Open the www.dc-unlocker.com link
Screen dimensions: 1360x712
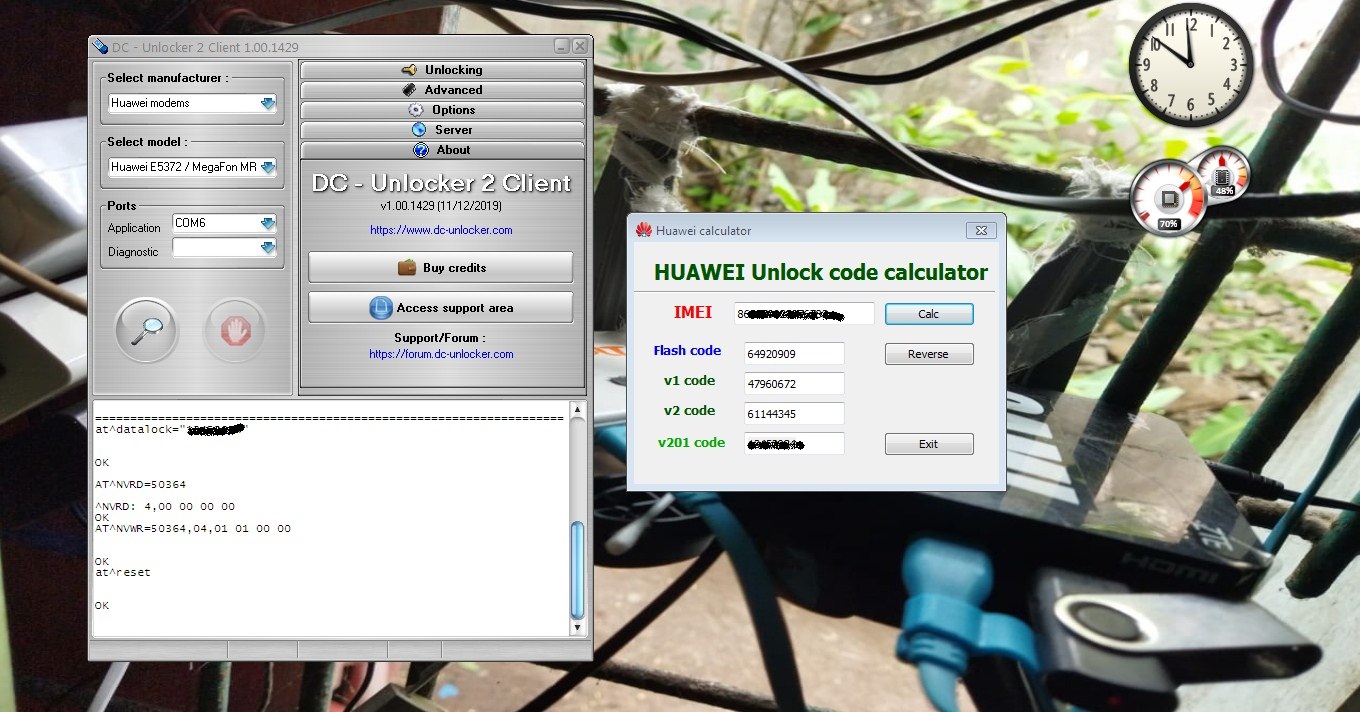coord(441,230)
